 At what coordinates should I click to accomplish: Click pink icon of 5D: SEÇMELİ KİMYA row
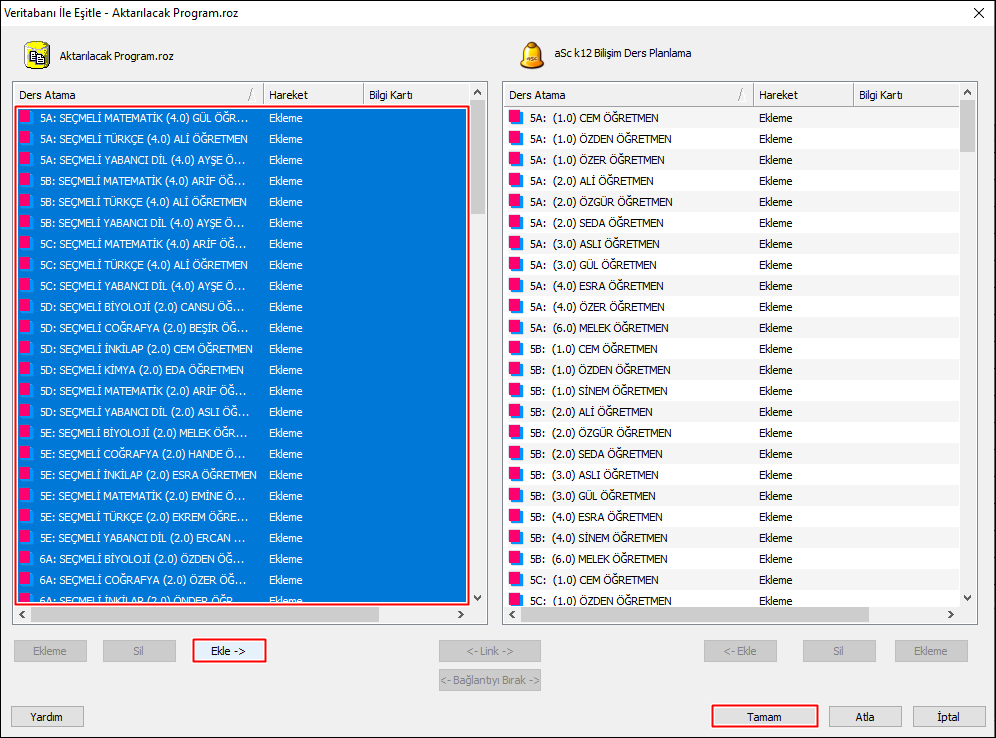pos(25,370)
